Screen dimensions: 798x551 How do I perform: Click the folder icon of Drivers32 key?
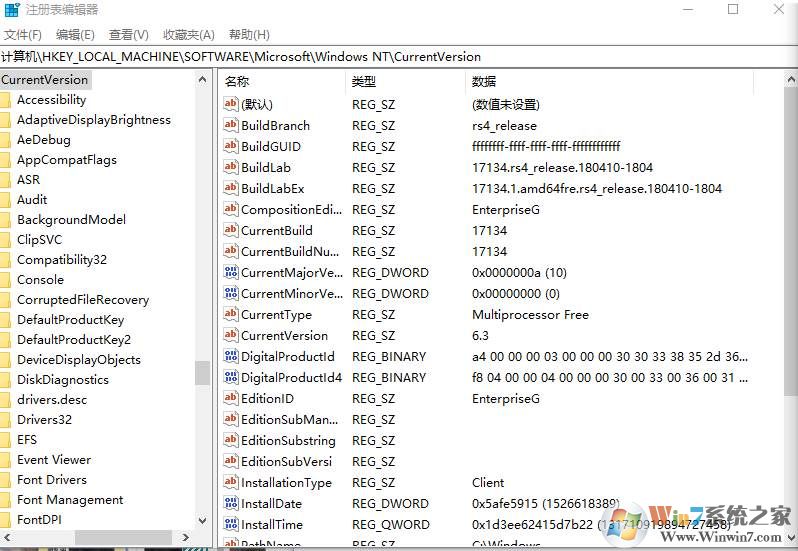click(x=5, y=420)
